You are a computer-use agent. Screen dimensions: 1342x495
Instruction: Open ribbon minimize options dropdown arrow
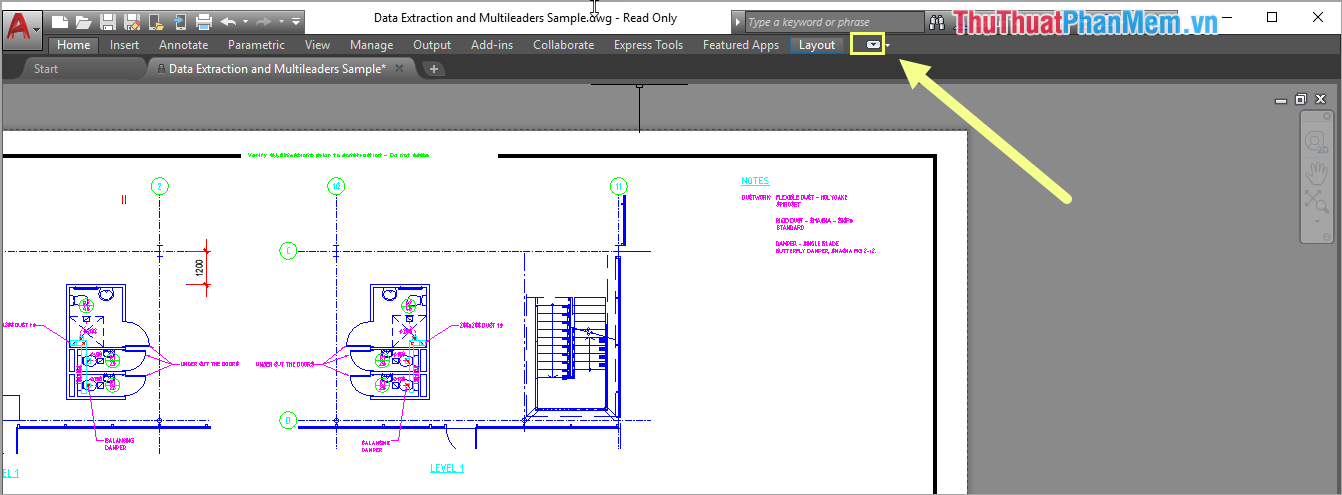tap(887, 45)
